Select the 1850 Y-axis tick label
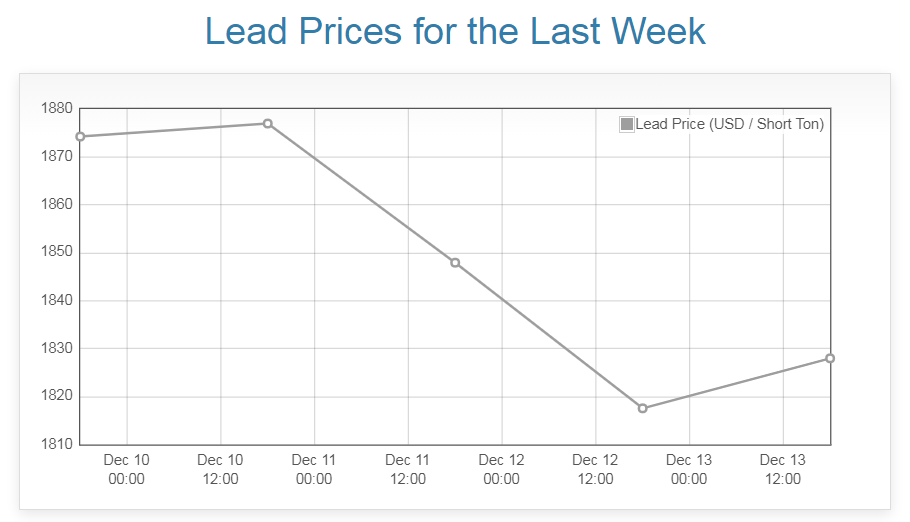This screenshot has width=910, height=522. [x=56, y=252]
